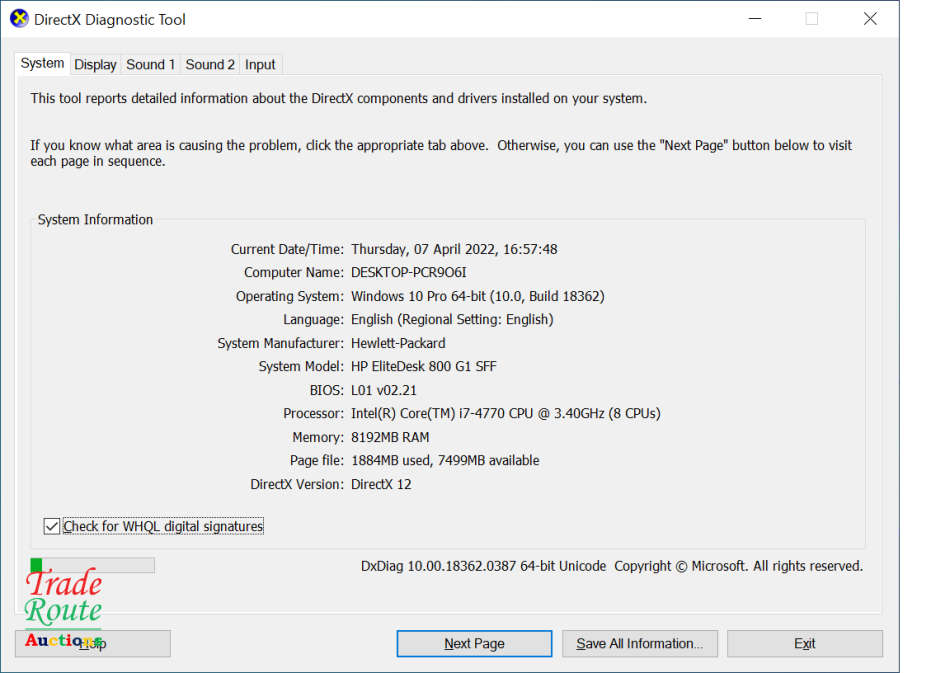Close the DirectX Diagnostic Tool window
This screenshot has width=950, height=673.
(x=870, y=19)
